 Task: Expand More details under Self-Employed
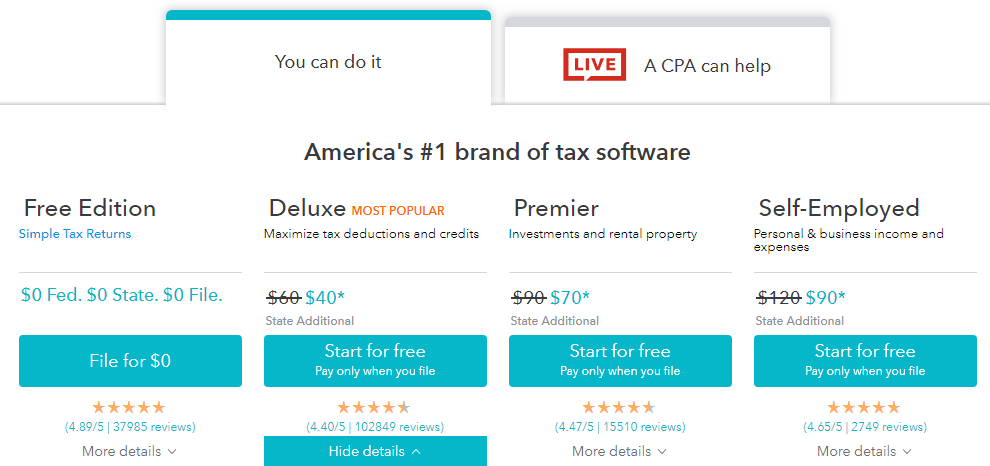click(864, 451)
